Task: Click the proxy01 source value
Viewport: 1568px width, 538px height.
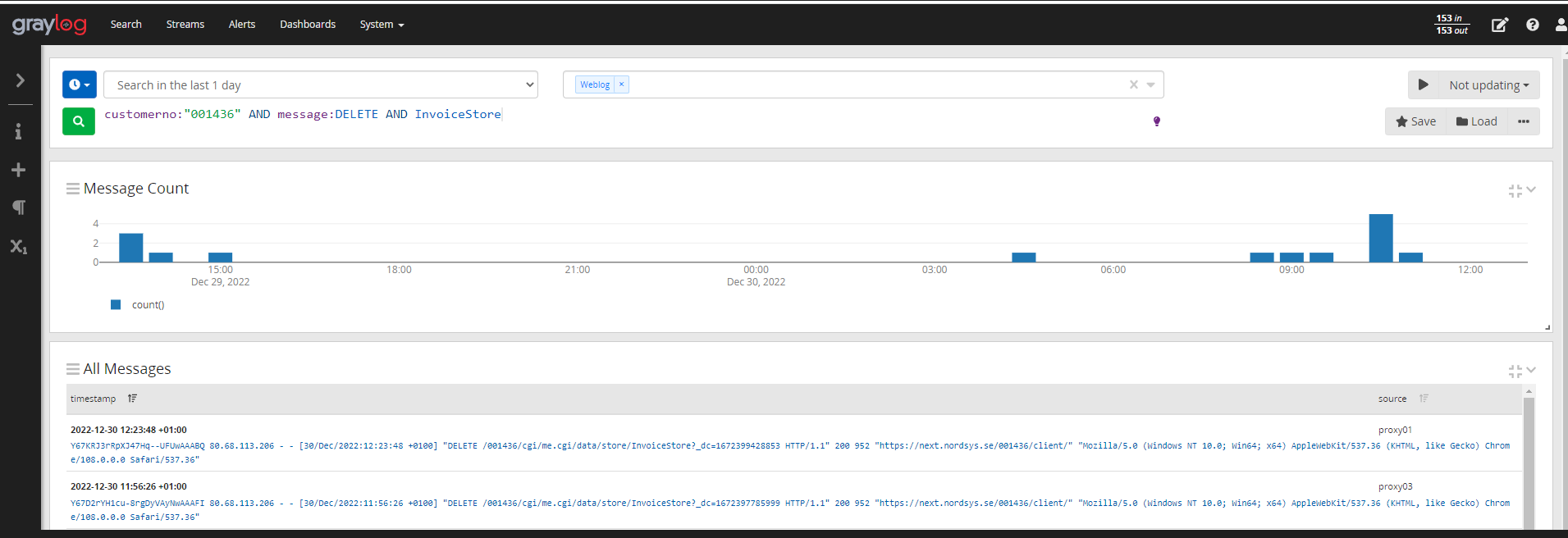Action: click(1395, 430)
